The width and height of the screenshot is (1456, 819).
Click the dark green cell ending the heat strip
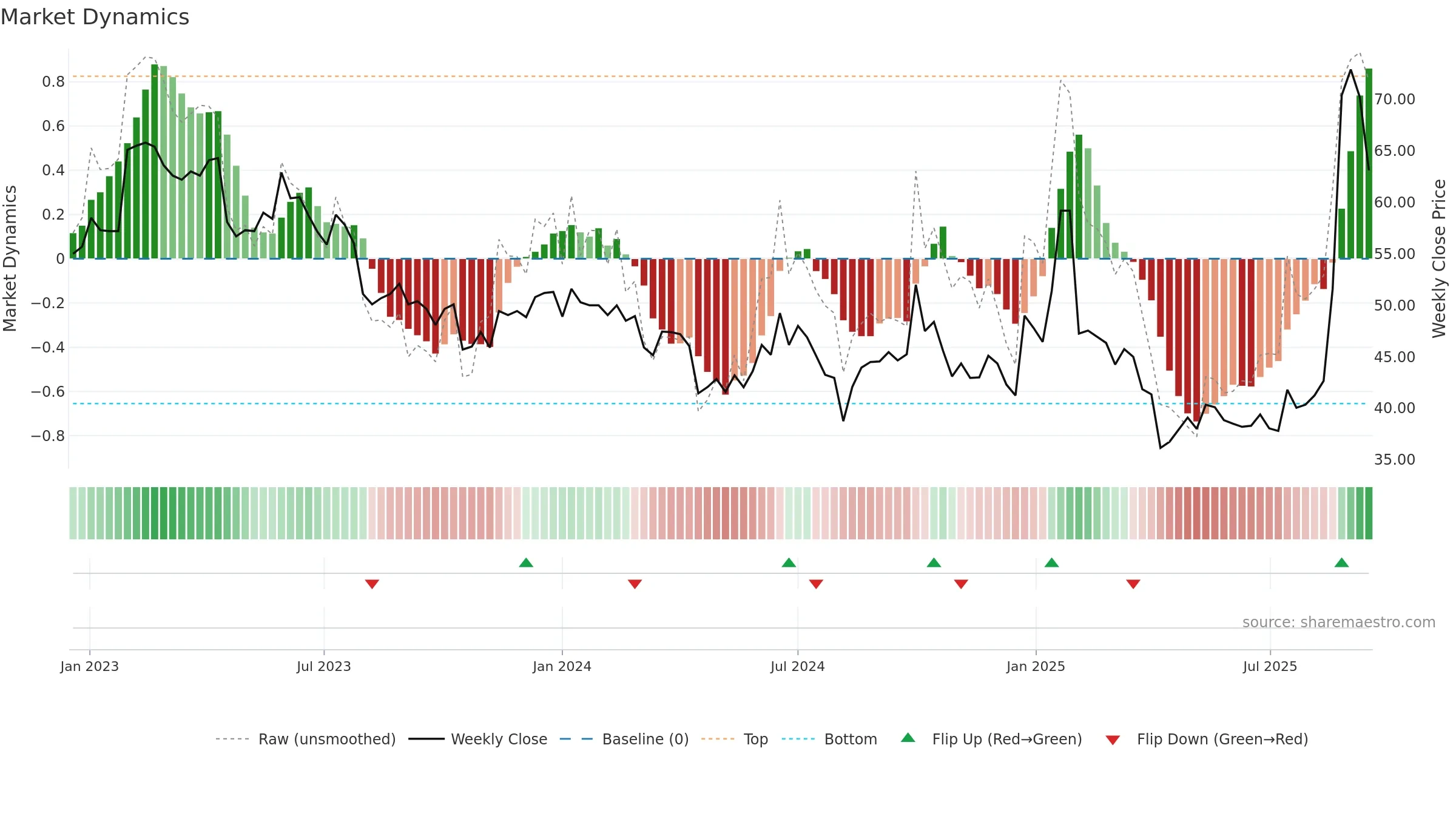(1369, 513)
